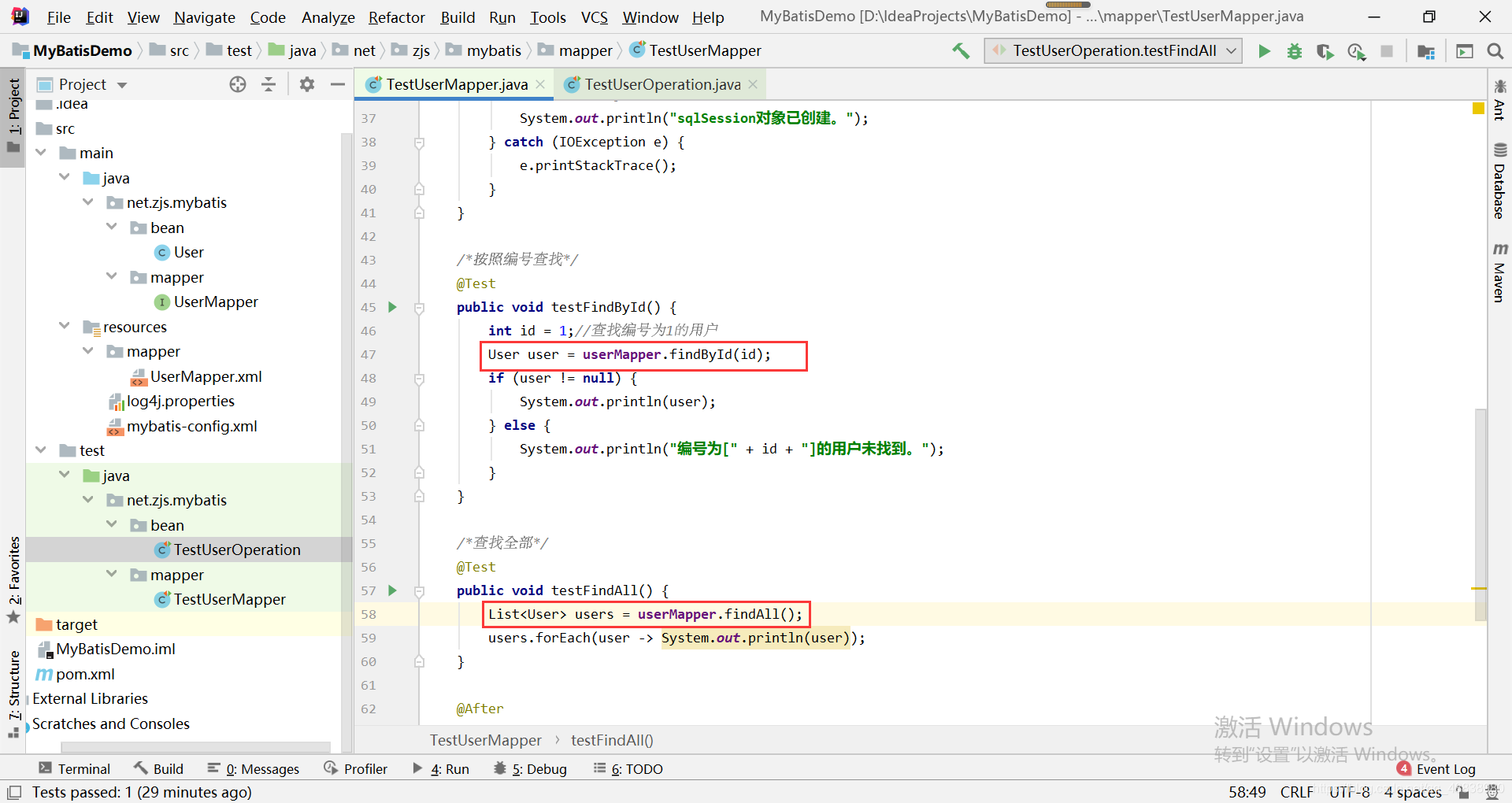Screen dimensions: 1512x803
Task: Fold the testFindById method at line 45
Action: point(419,308)
